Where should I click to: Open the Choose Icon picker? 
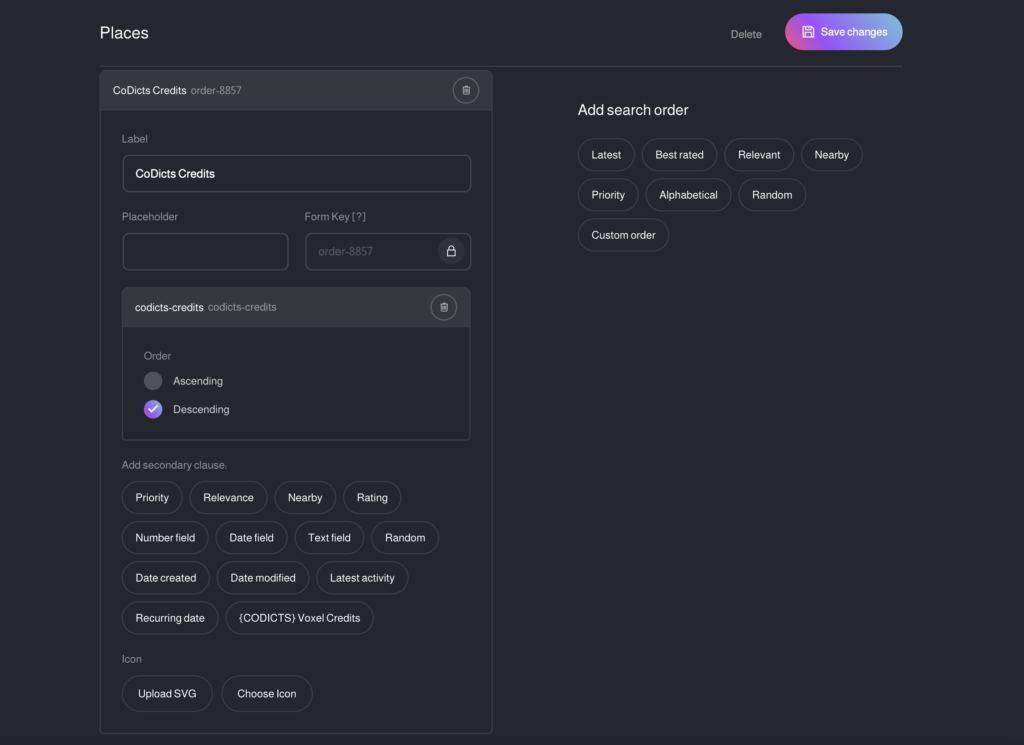tap(266, 693)
